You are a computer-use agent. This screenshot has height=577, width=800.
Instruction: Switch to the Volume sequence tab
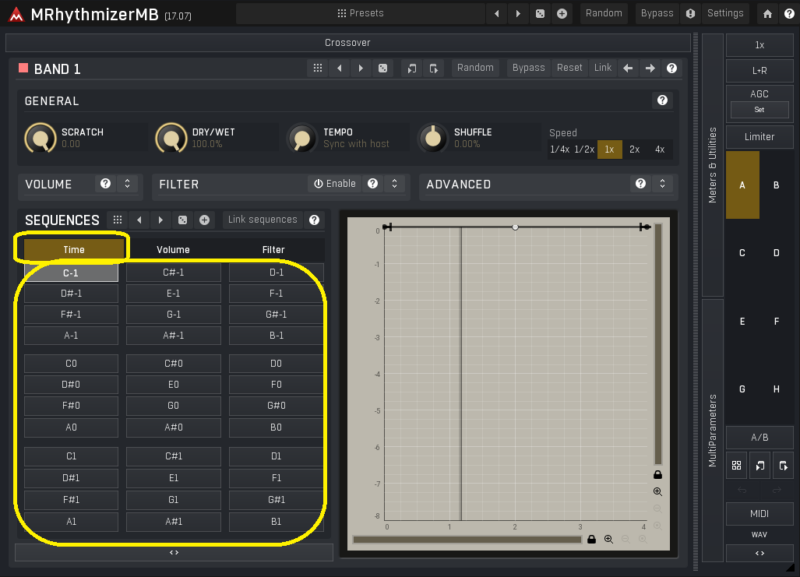click(x=173, y=250)
